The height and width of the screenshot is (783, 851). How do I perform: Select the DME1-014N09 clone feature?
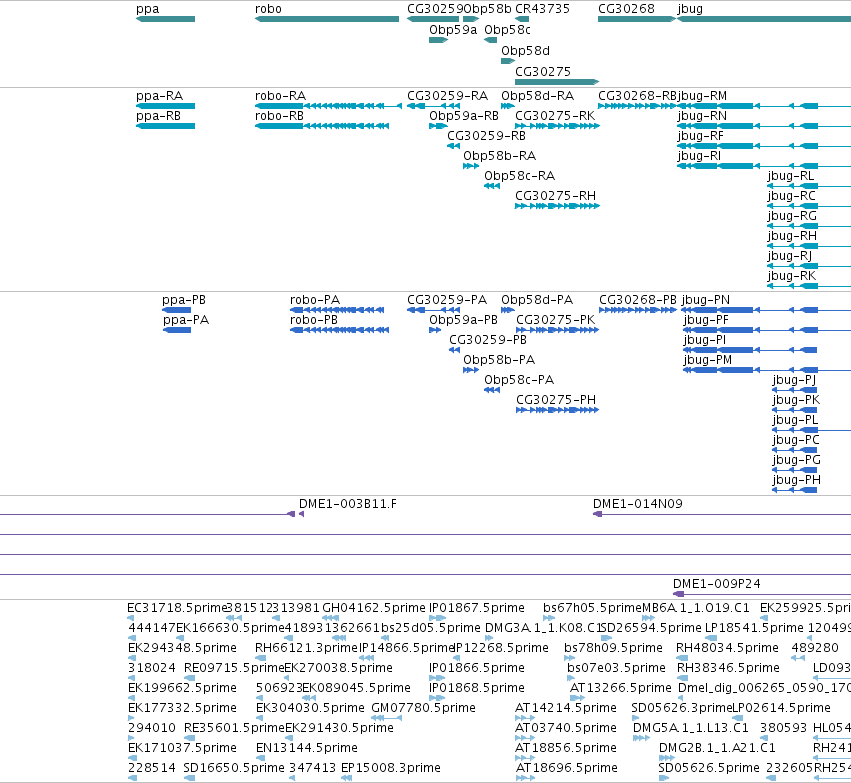(722, 514)
